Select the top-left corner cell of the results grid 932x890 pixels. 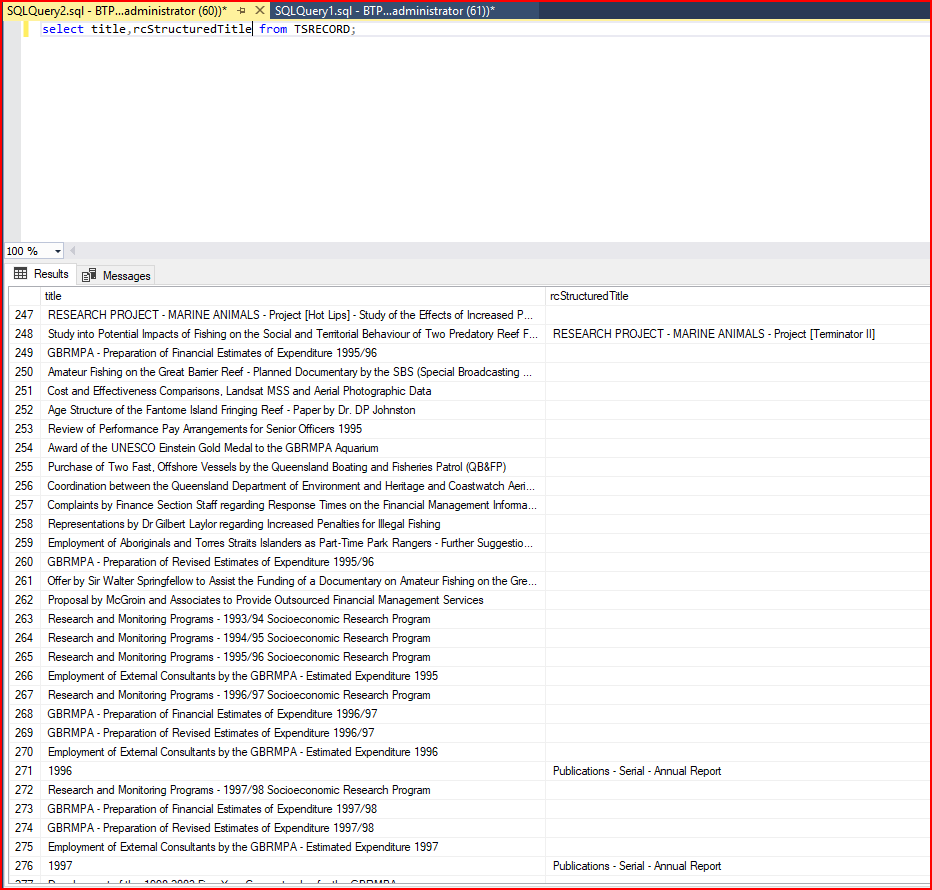(x=22, y=295)
